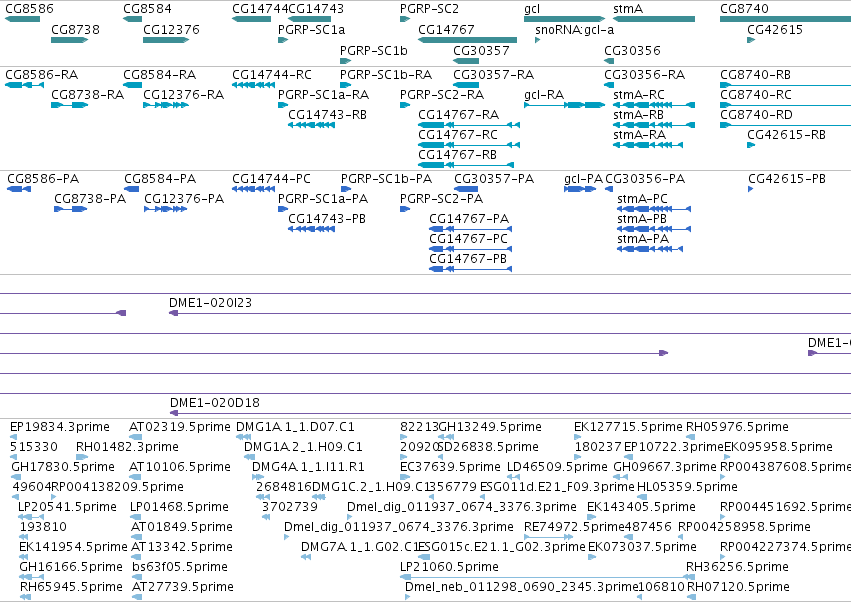Click the 'DMG4A.1_1.I11.R1' label

click(x=308, y=467)
